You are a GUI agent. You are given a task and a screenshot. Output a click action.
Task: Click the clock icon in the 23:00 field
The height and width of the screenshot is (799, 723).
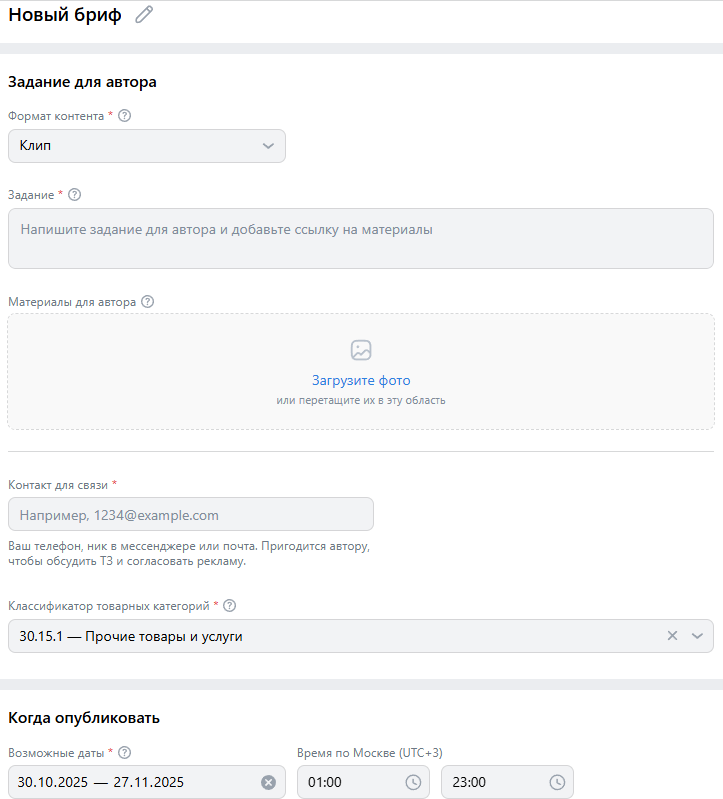[x=557, y=782]
